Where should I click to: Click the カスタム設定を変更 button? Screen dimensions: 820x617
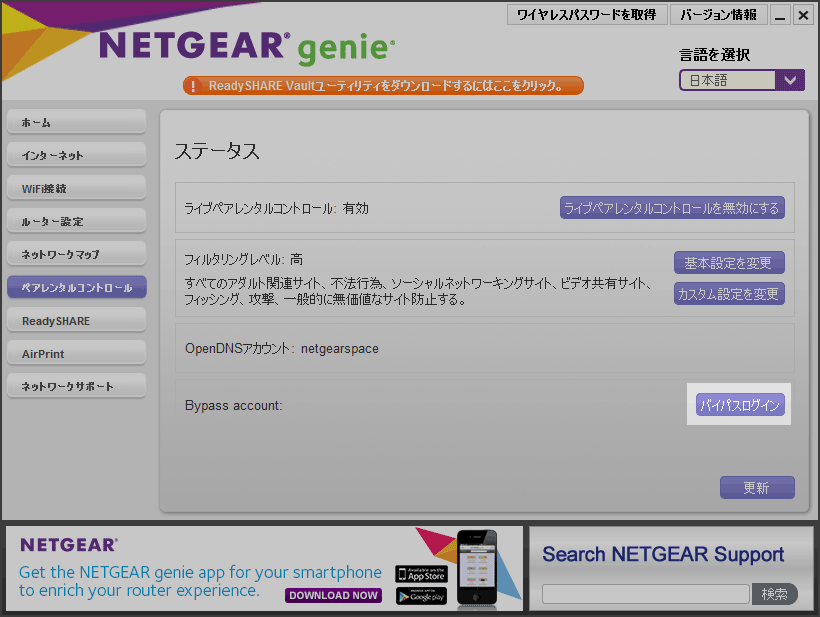pos(729,294)
